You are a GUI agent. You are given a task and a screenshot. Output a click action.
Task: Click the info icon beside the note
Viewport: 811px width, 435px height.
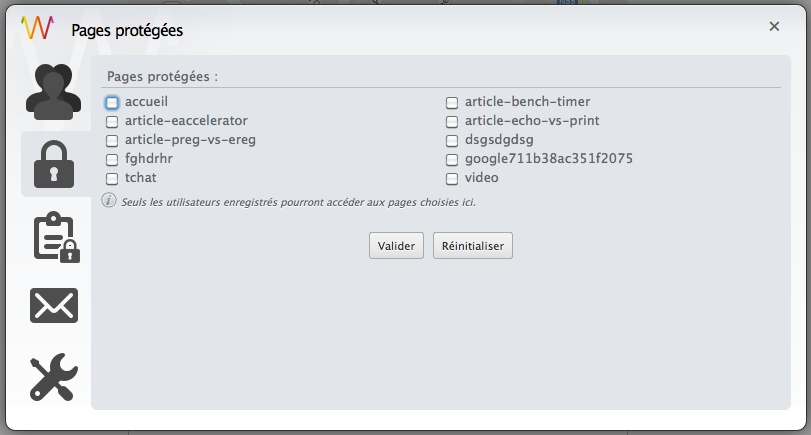110,200
